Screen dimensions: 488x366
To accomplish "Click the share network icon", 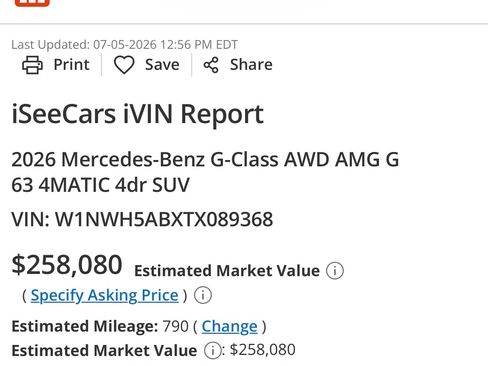I will point(211,65).
